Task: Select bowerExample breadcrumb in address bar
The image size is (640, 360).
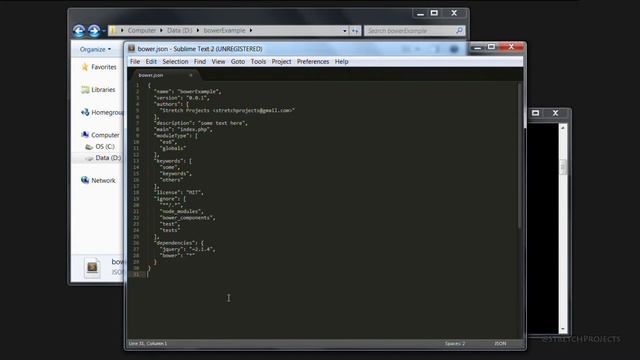Action: (224, 30)
